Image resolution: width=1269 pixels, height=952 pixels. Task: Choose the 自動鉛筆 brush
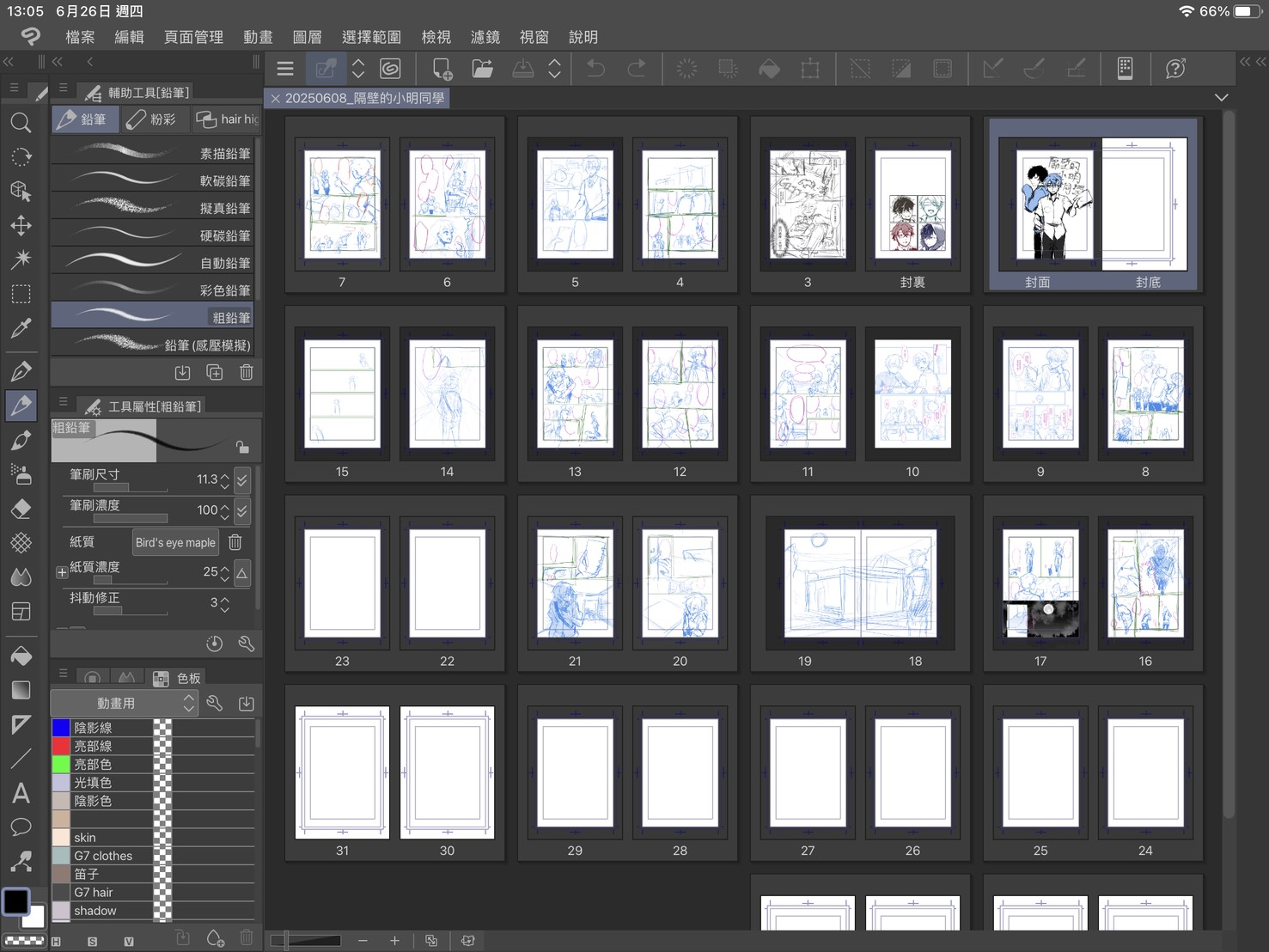click(153, 263)
